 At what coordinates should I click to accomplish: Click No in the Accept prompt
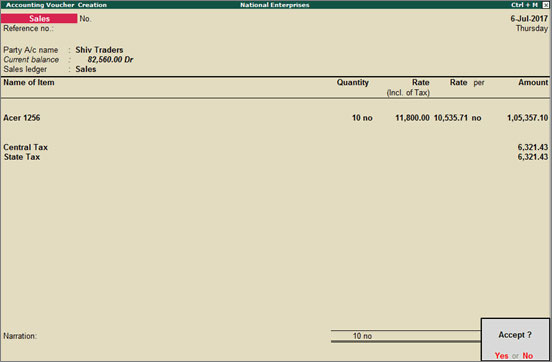(x=527, y=356)
